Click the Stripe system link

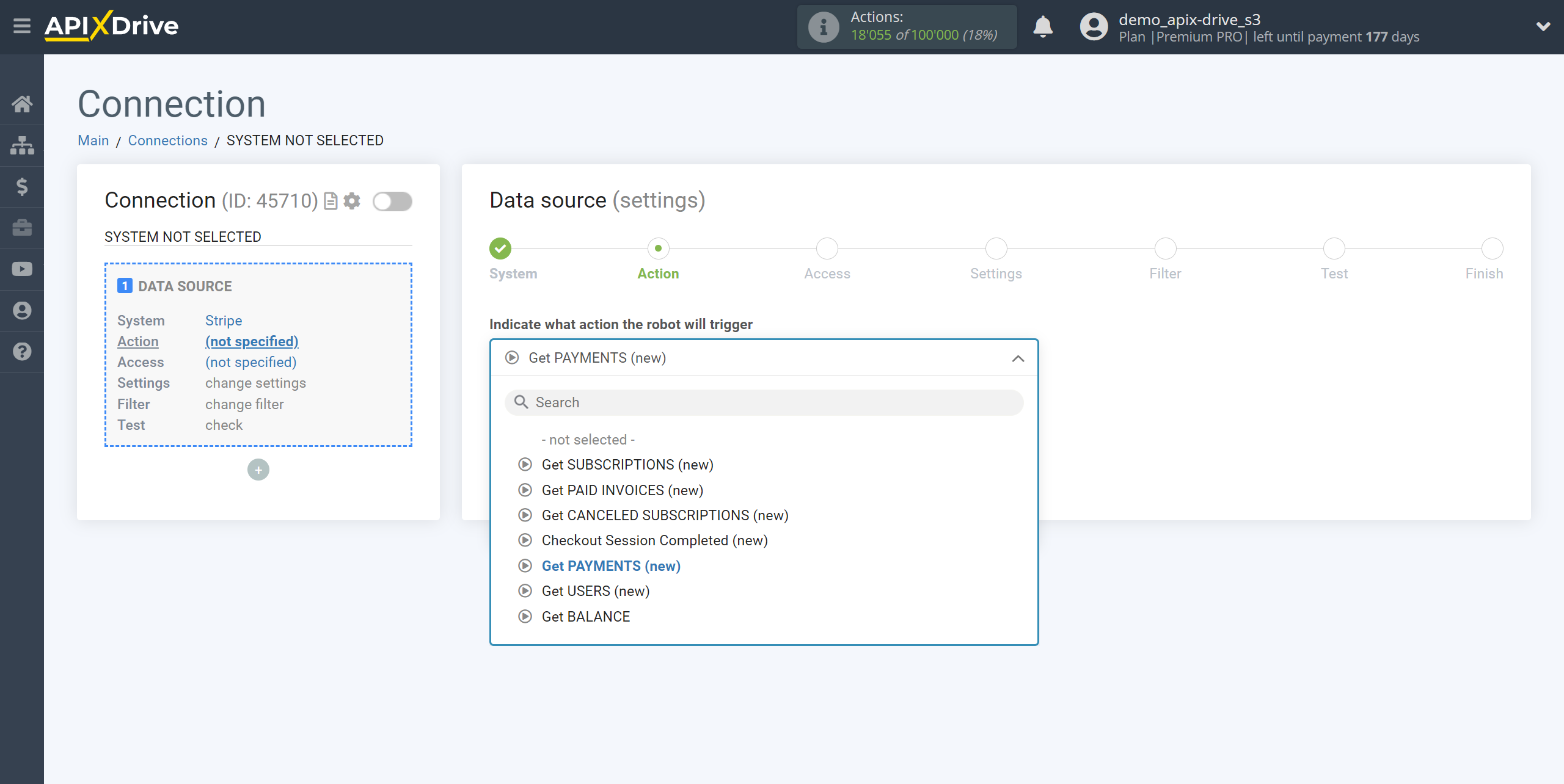point(224,321)
